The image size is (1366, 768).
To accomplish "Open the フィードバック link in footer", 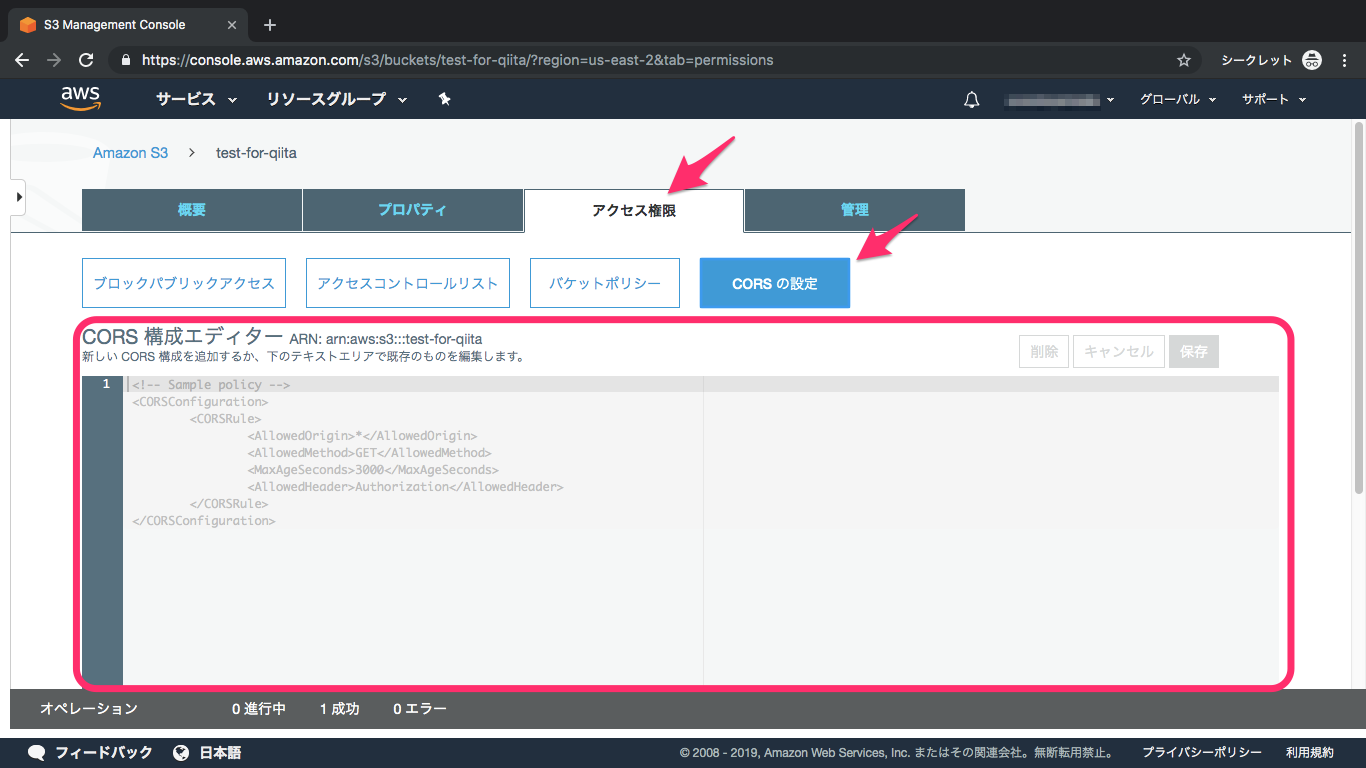I will coord(104,752).
